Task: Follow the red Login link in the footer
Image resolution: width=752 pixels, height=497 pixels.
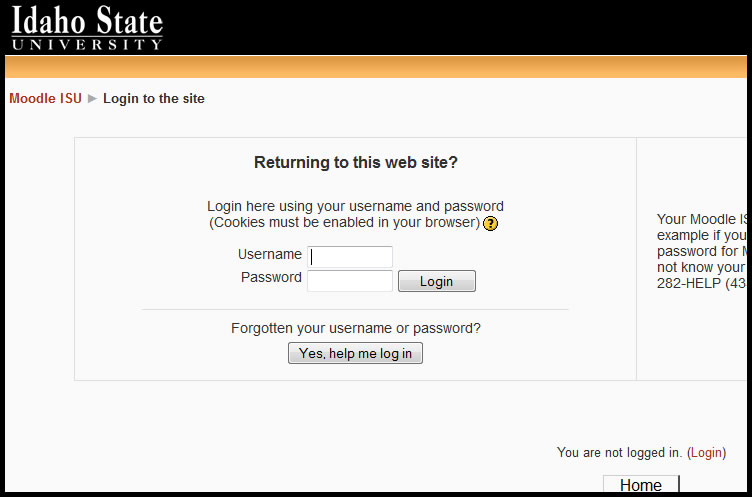Action: click(x=706, y=452)
